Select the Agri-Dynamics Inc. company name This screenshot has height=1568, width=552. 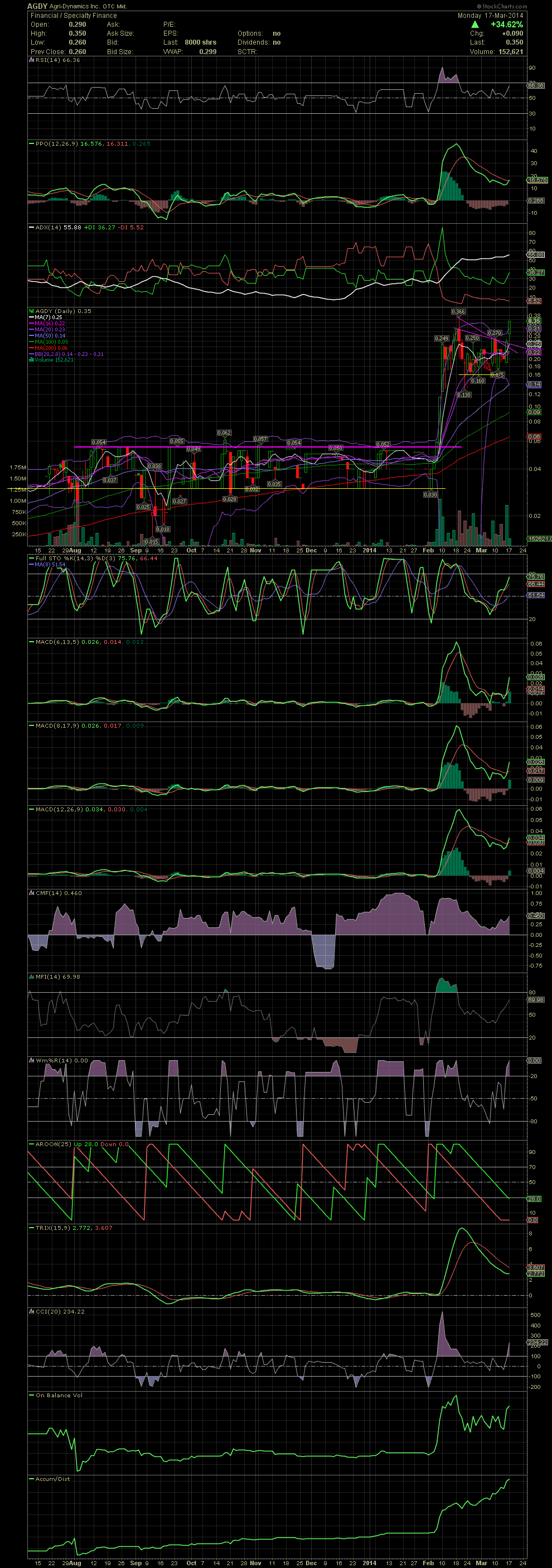click(75, 6)
